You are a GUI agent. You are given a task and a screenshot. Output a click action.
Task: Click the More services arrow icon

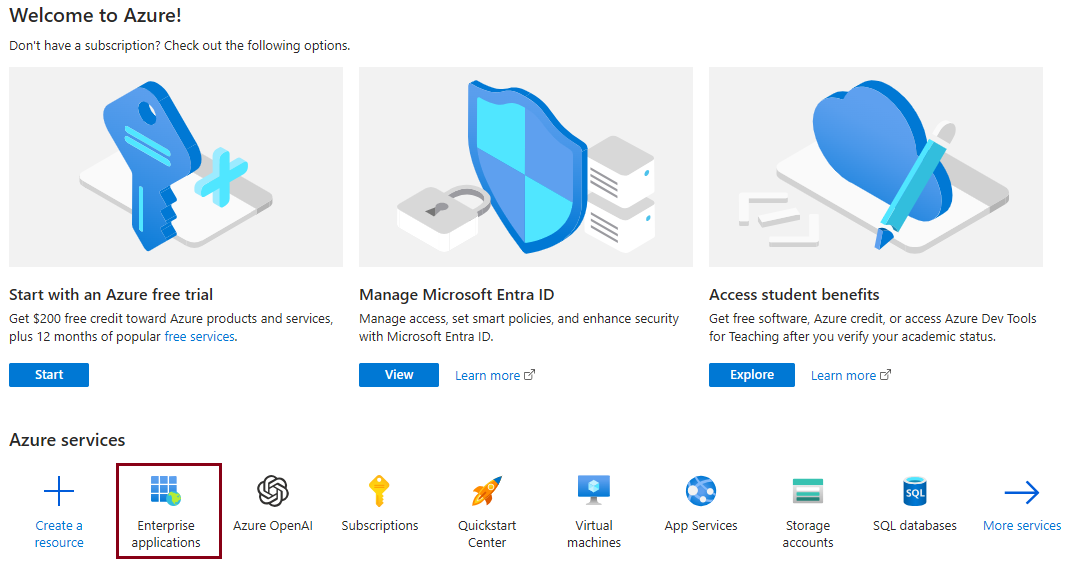(x=1022, y=492)
